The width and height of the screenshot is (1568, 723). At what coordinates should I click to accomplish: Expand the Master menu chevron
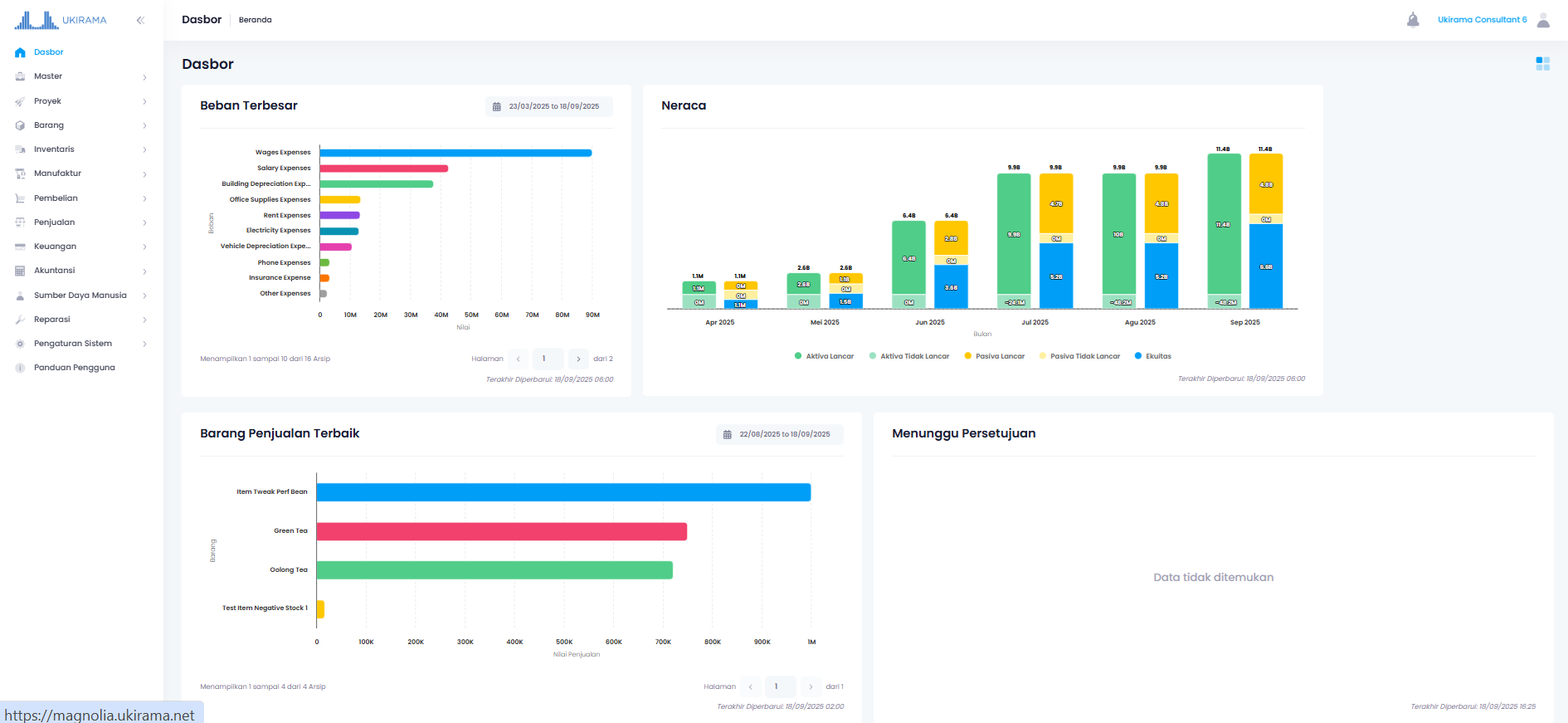[144, 77]
